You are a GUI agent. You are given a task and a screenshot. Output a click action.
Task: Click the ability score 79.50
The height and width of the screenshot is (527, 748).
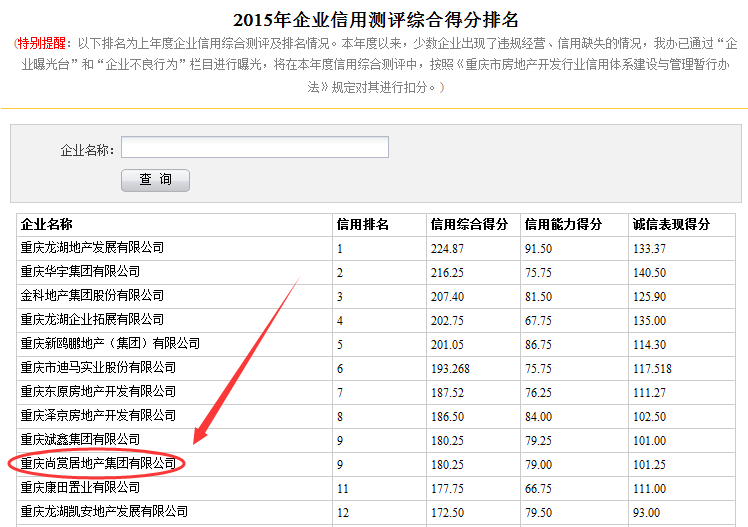pyautogui.click(x=538, y=513)
